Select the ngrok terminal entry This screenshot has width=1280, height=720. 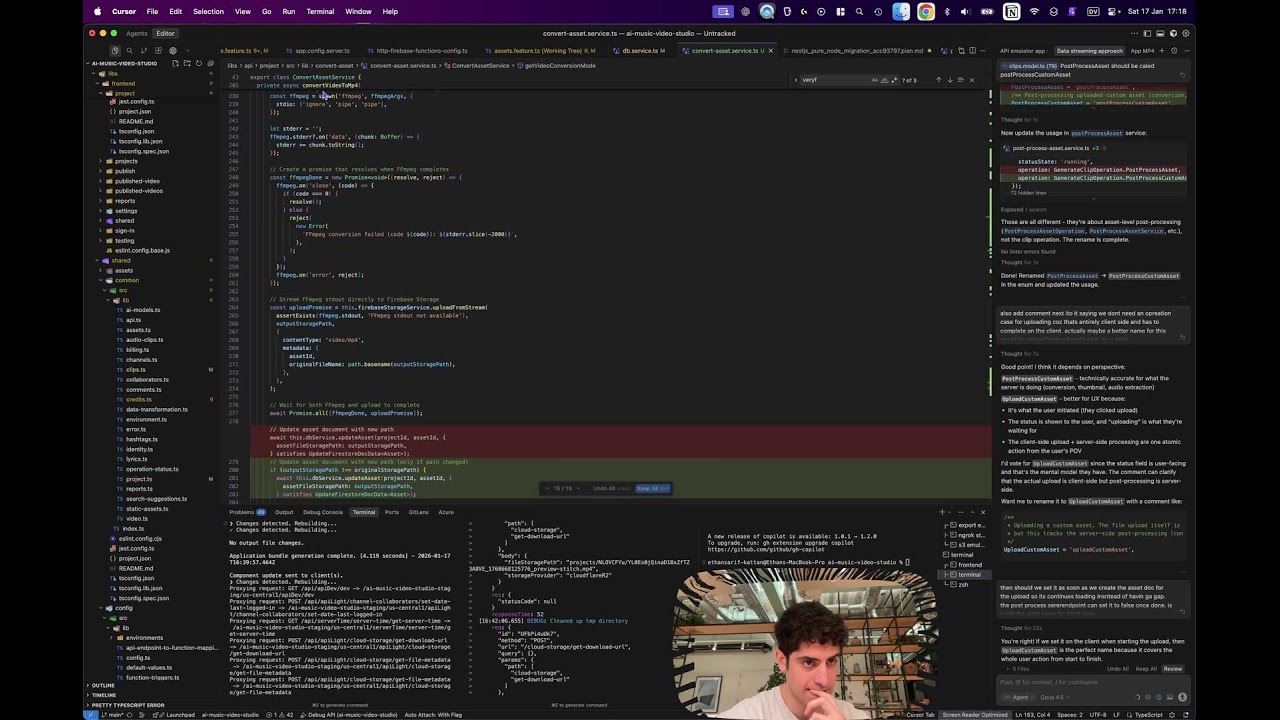(x=966, y=535)
